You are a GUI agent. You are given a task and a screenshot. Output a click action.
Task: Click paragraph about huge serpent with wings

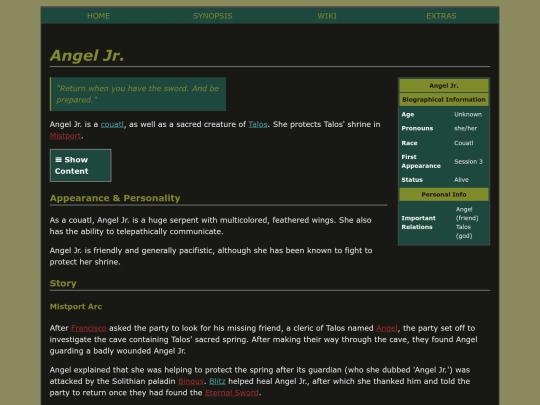click(210, 226)
